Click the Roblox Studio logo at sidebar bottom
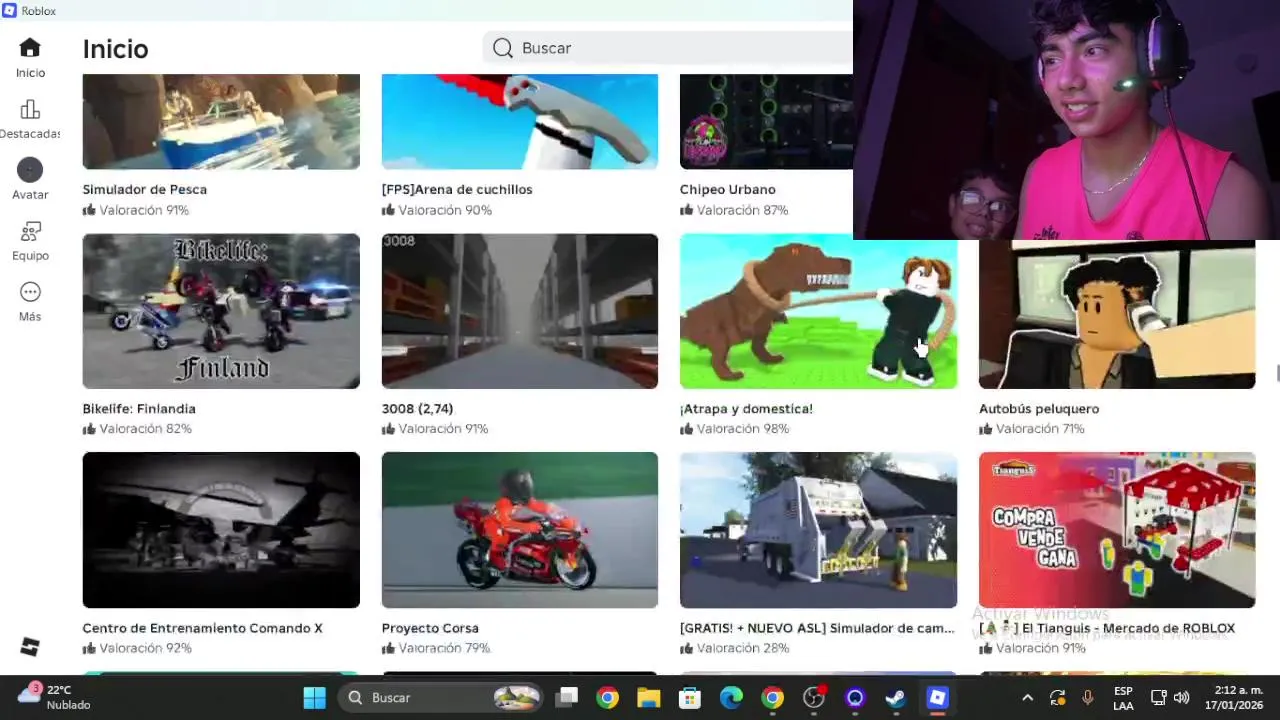The image size is (1280, 720). click(x=30, y=647)
